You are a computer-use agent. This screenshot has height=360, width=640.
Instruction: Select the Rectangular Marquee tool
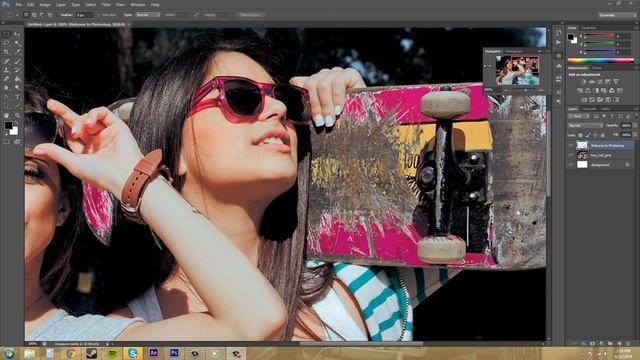7,34
